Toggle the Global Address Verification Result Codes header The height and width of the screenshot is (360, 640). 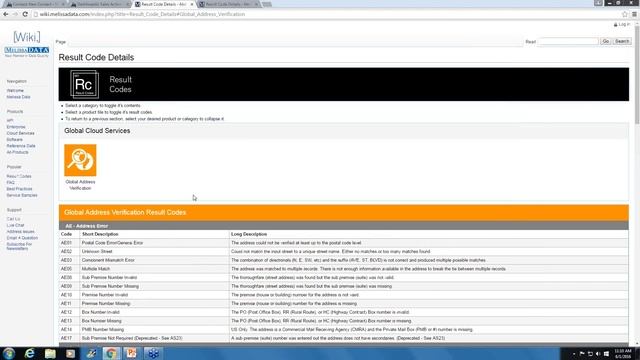tap(344, 213)
